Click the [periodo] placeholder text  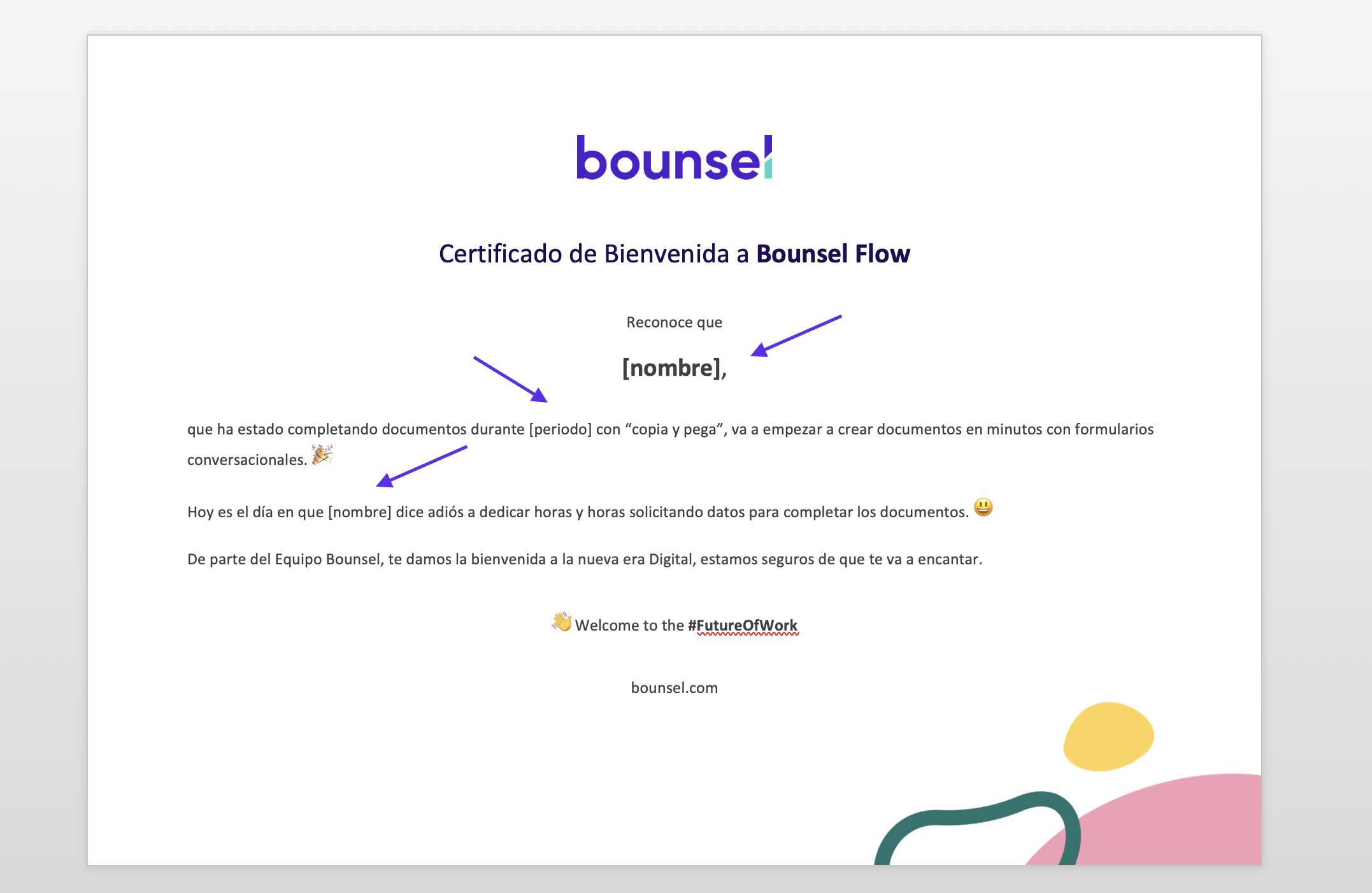click(x=561, y=429)
